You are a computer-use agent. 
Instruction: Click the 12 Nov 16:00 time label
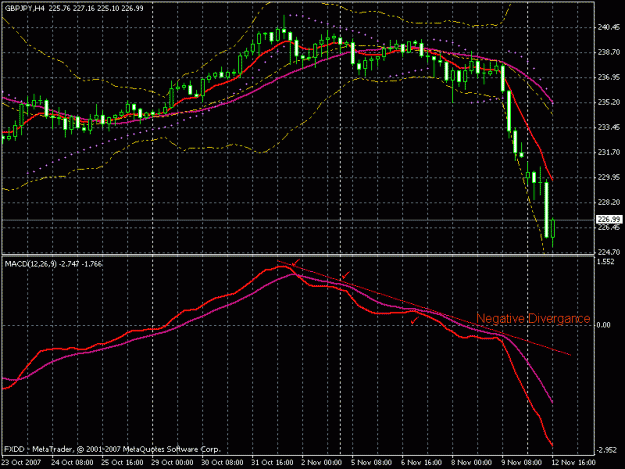point(574,463)
